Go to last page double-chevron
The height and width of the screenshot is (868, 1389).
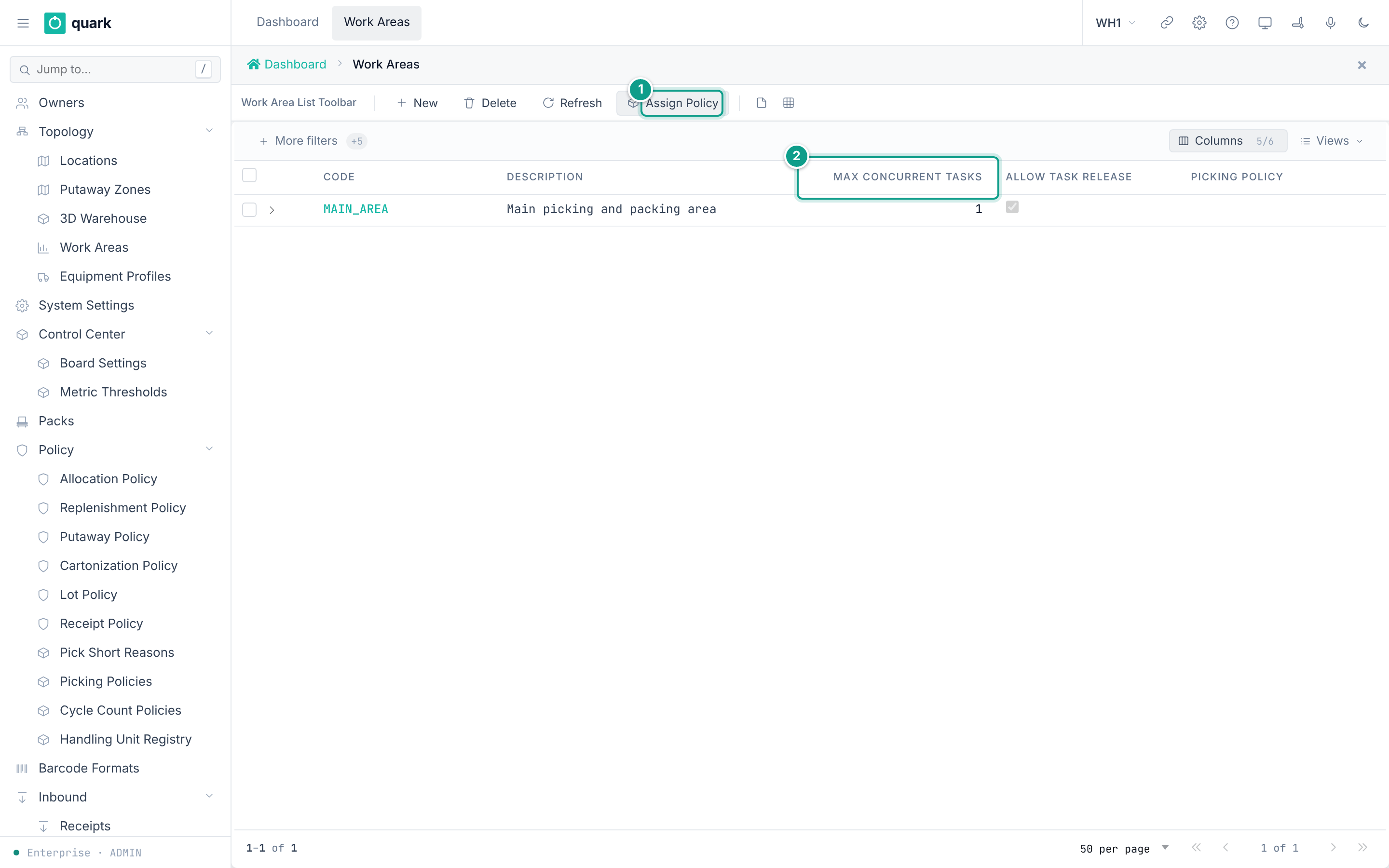(x=1362, y=847)
